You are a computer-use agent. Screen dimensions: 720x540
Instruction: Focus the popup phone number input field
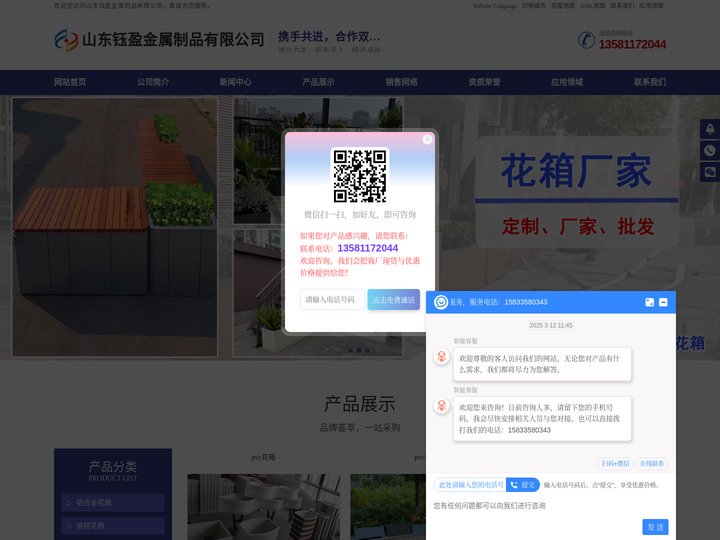[x=332, y=299]
